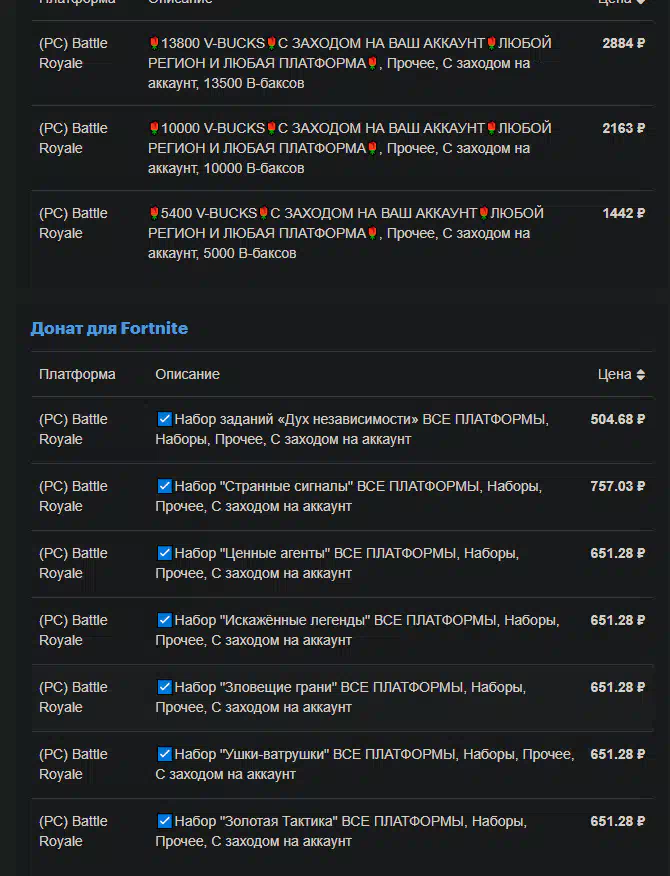Image resolution: width=670 pixels, height=876 pixels.
Task: Toggle the sort arrows next to Цена in the Донат table
Action: [641, 375]
